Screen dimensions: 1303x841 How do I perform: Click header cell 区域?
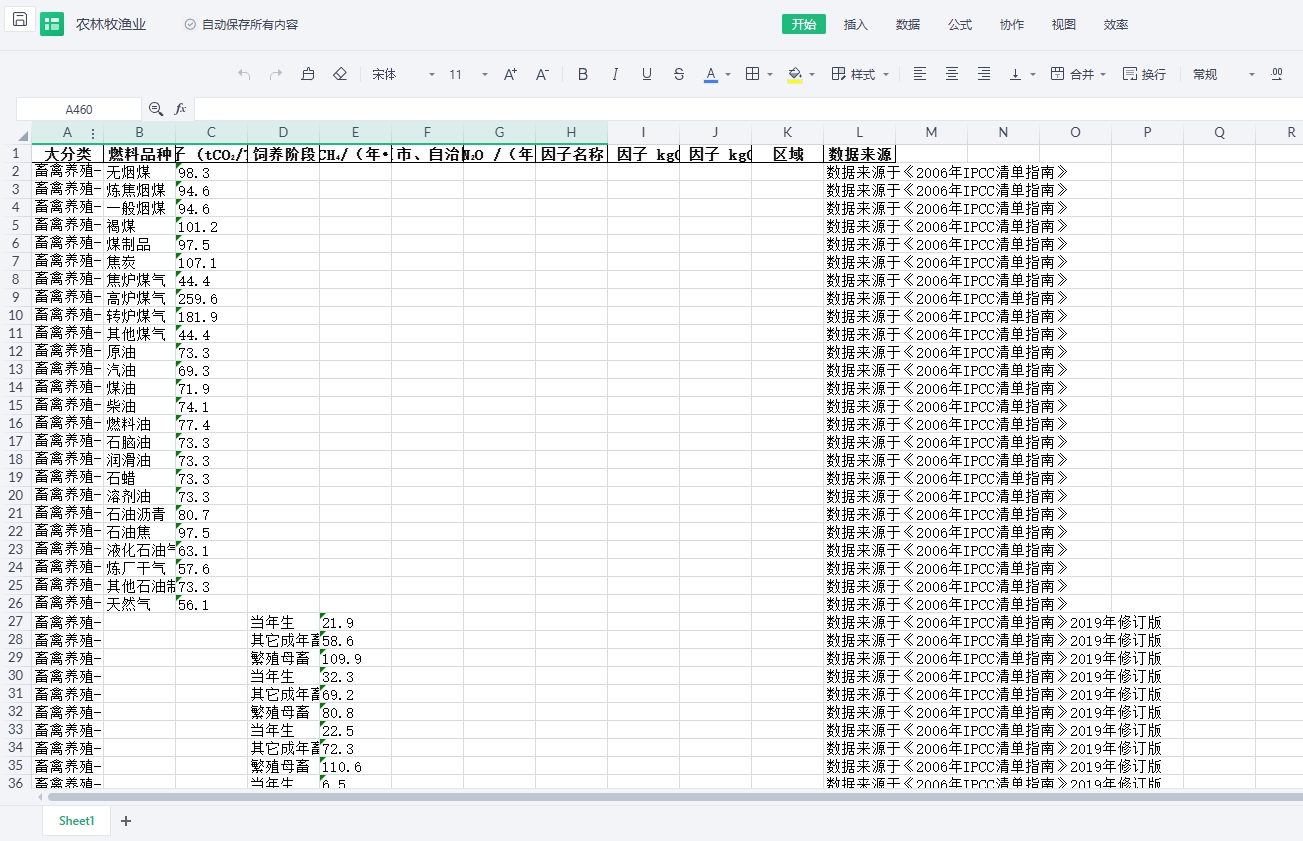(x=787, y=154)
